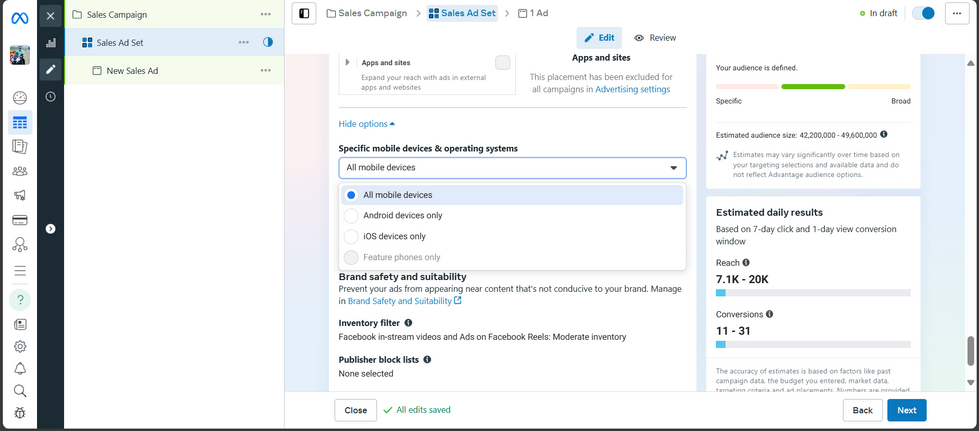
Task: Open performance charts bar icon
Action: [51, 43]
